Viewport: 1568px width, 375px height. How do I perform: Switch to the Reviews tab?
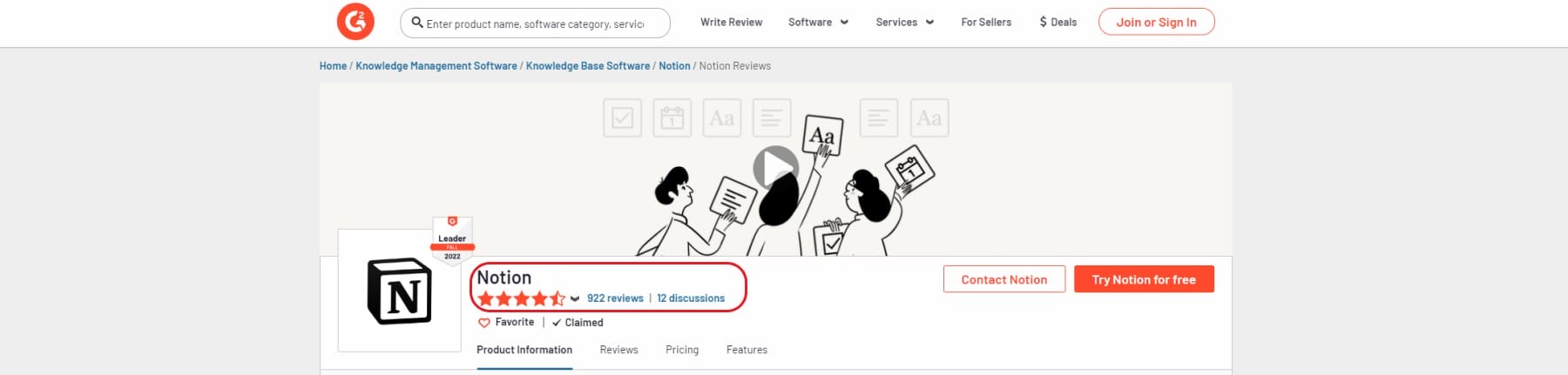point(618,350)
